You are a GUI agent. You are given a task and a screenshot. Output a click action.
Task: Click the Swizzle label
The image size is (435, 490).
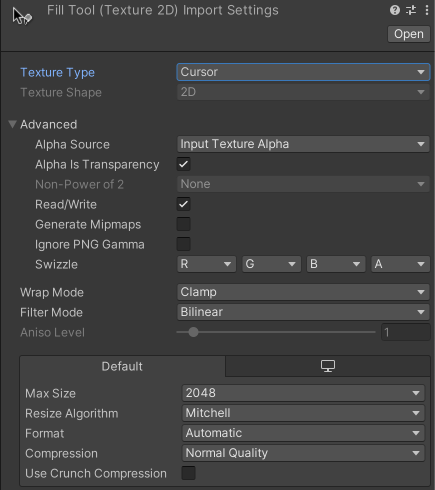pos(56,264)
